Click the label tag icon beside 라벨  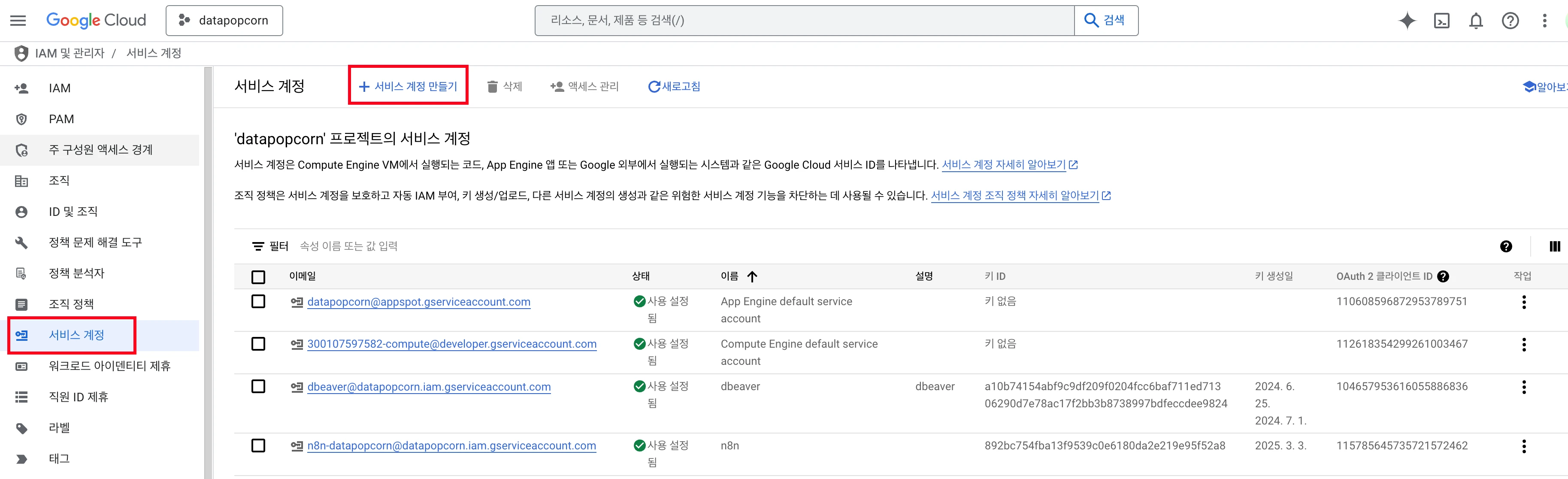[21, 428]
